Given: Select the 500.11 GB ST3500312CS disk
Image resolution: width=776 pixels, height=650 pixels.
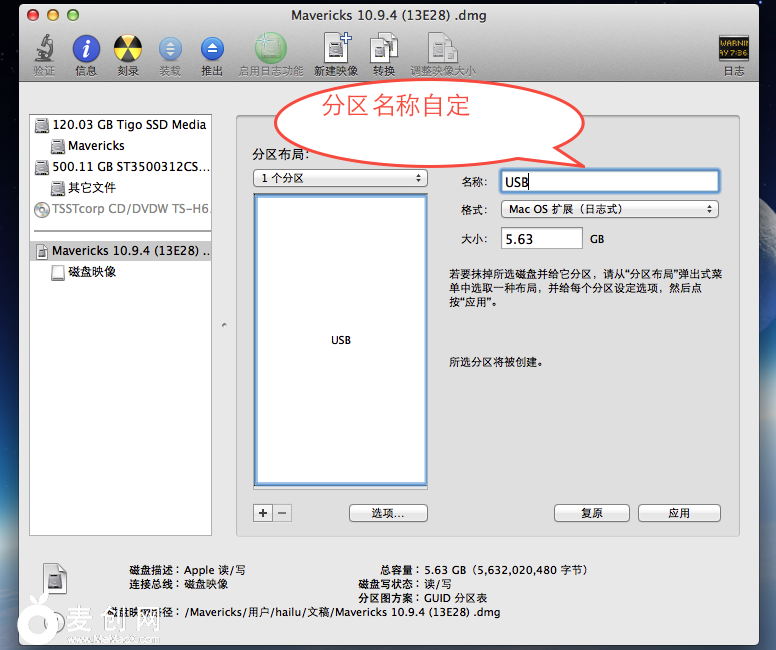Looking at the screenshot, I should point(121,167).
